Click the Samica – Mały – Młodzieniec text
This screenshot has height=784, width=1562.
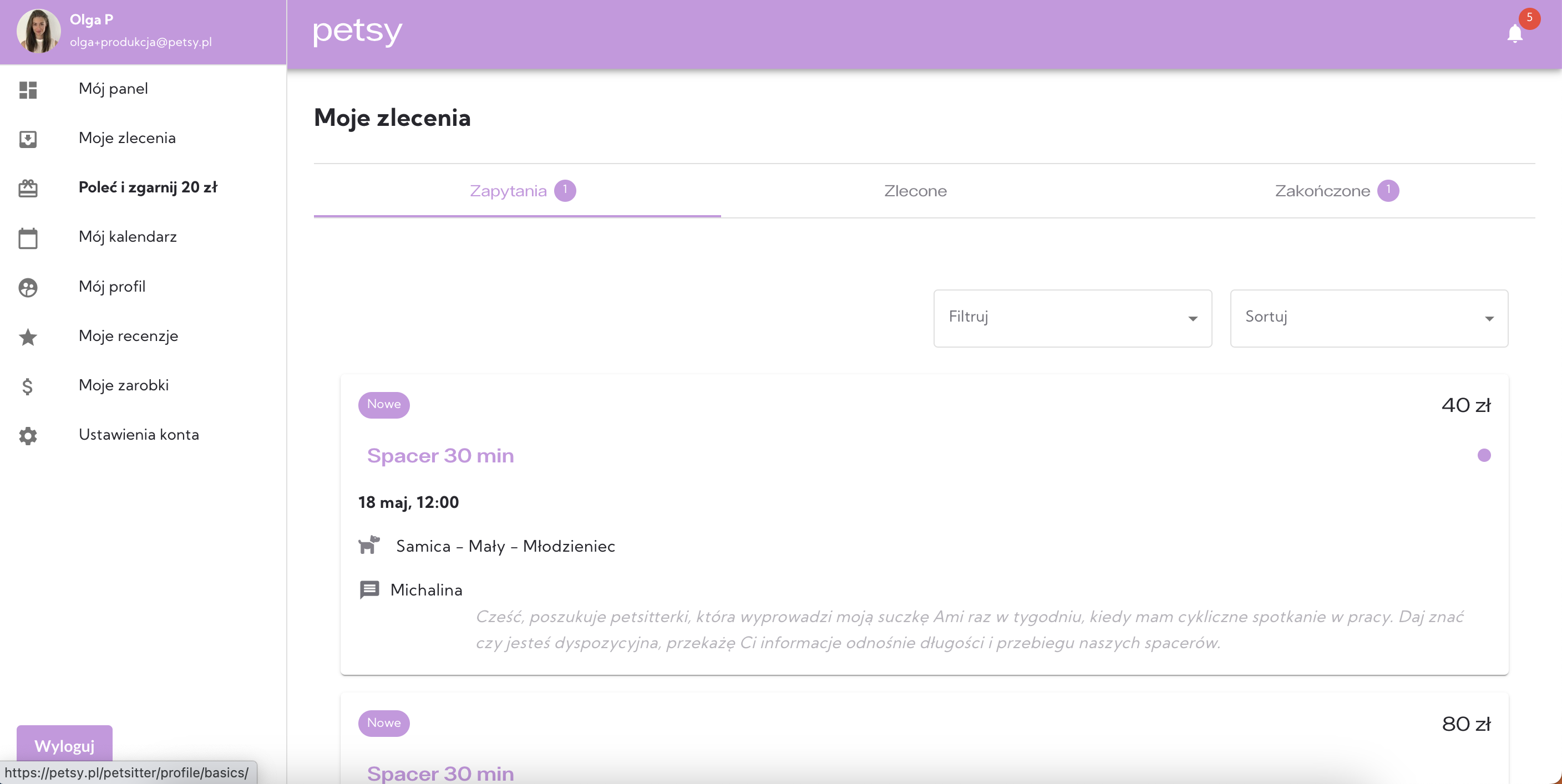click(505, 546)
